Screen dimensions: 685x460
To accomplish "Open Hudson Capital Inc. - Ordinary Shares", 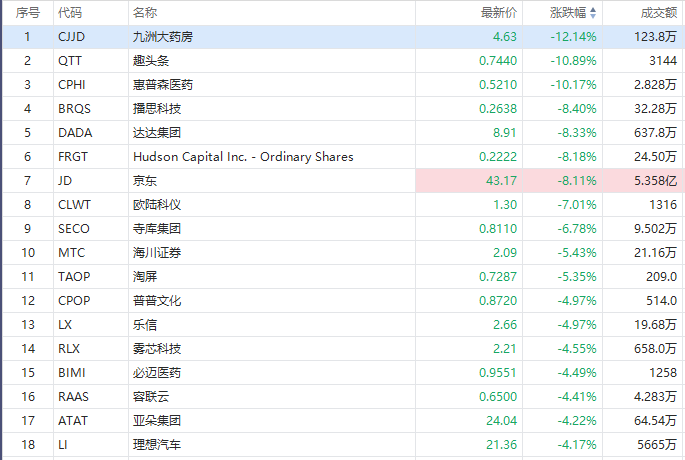I will pos(243,157).
